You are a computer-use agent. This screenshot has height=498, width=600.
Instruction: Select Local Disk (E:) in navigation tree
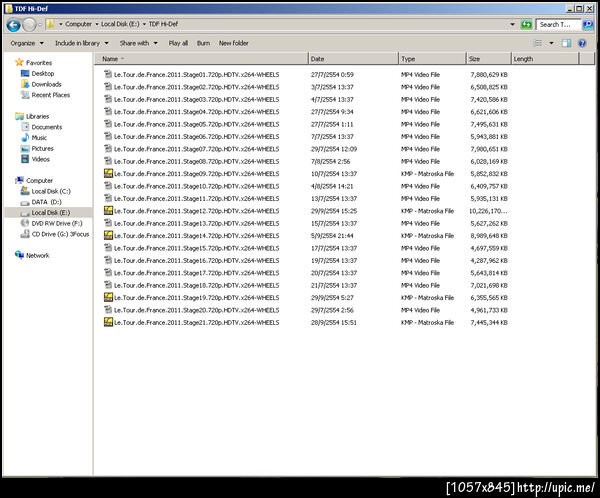pyautogui.click(x=49, y=212)
